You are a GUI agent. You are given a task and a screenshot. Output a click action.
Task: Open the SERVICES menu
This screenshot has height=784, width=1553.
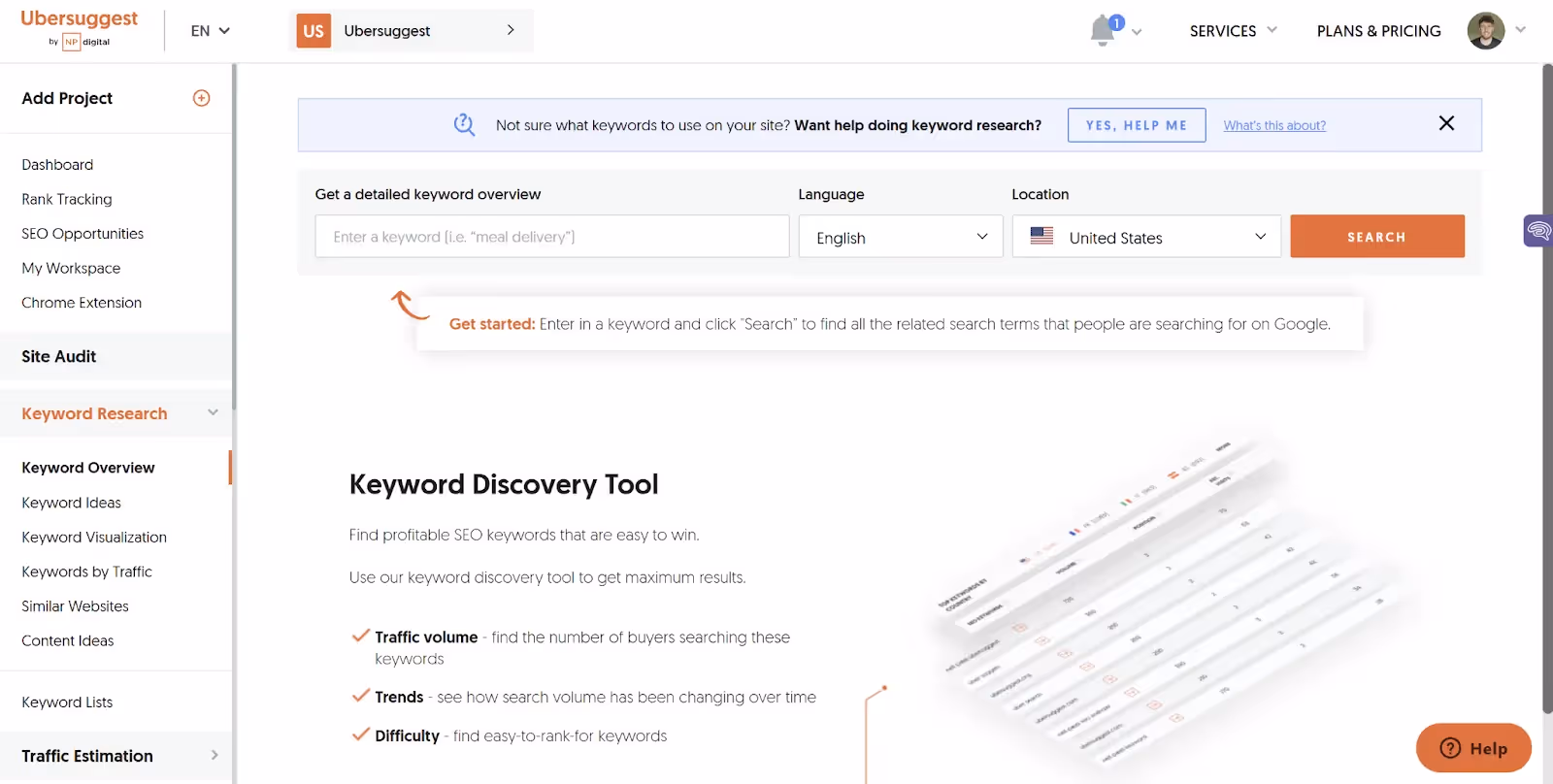[1233, 31]
